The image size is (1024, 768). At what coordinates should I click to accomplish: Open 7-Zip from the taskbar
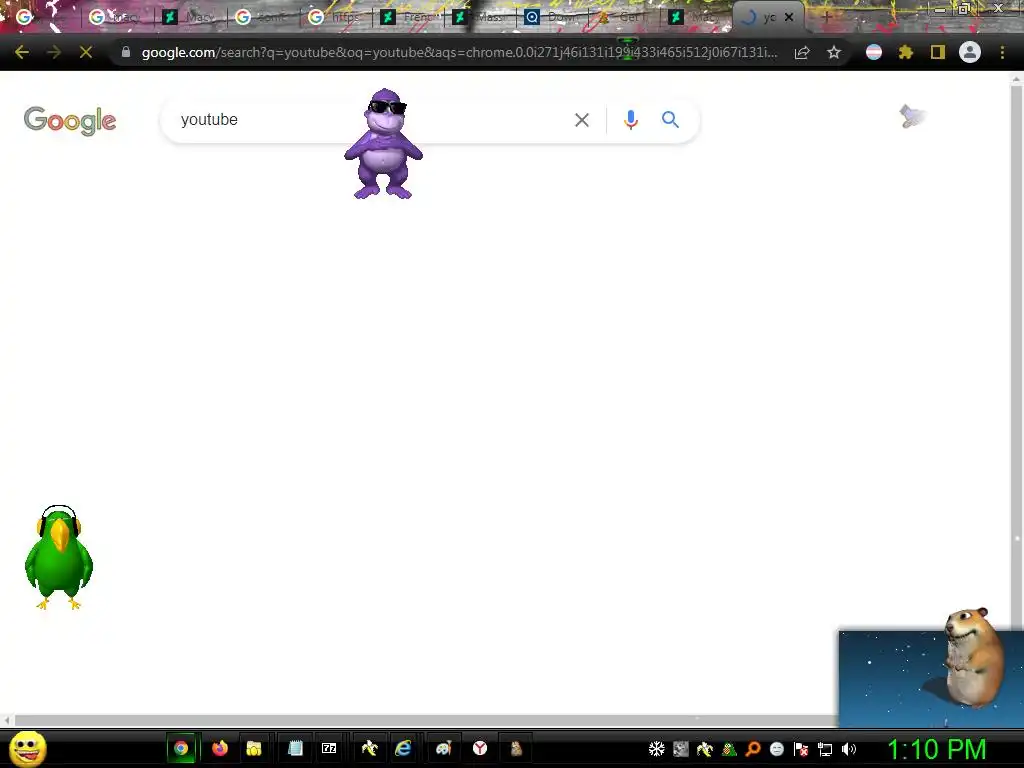point(329,748)
